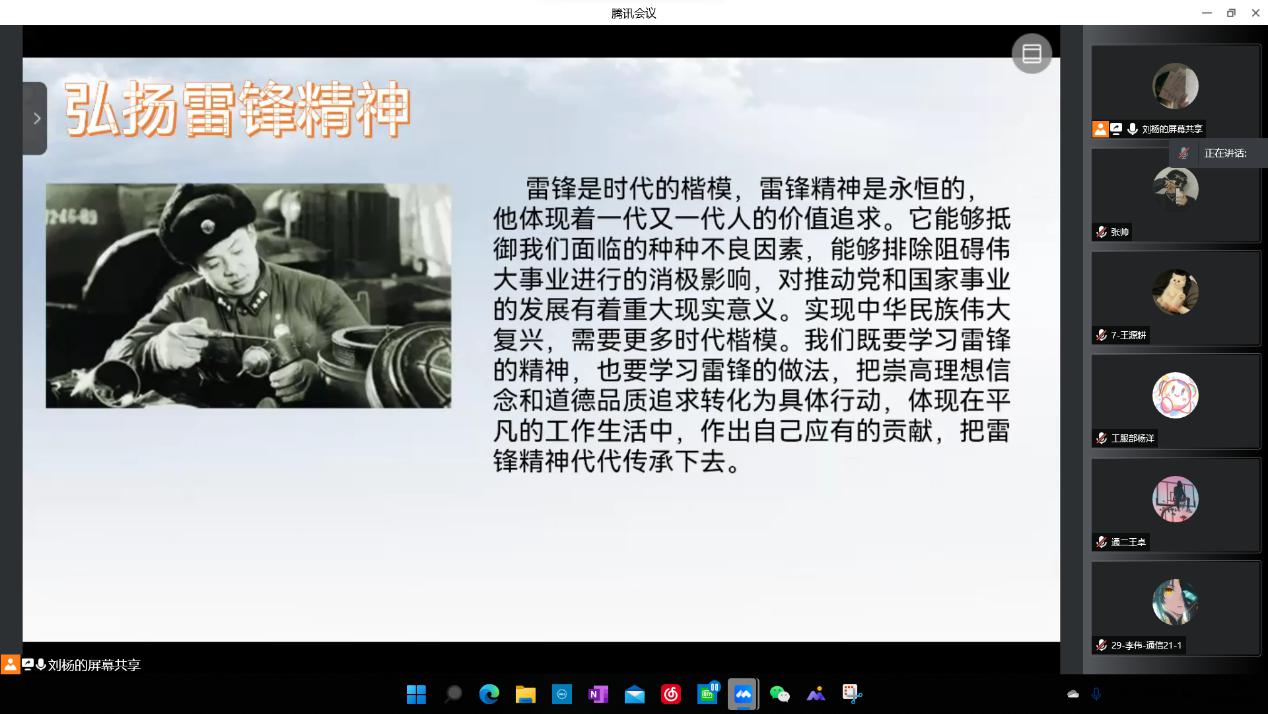Click 刘杨's microphone icon in participant panel
This screenshot has width=1268, height=714.
(x=1132, y=129)
